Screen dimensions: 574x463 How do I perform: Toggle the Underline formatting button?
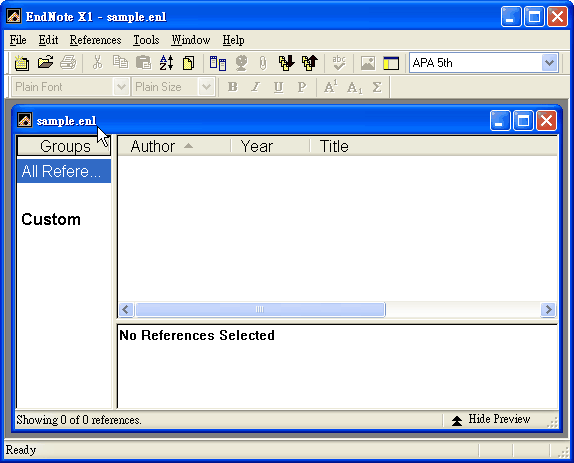[279, 87]
